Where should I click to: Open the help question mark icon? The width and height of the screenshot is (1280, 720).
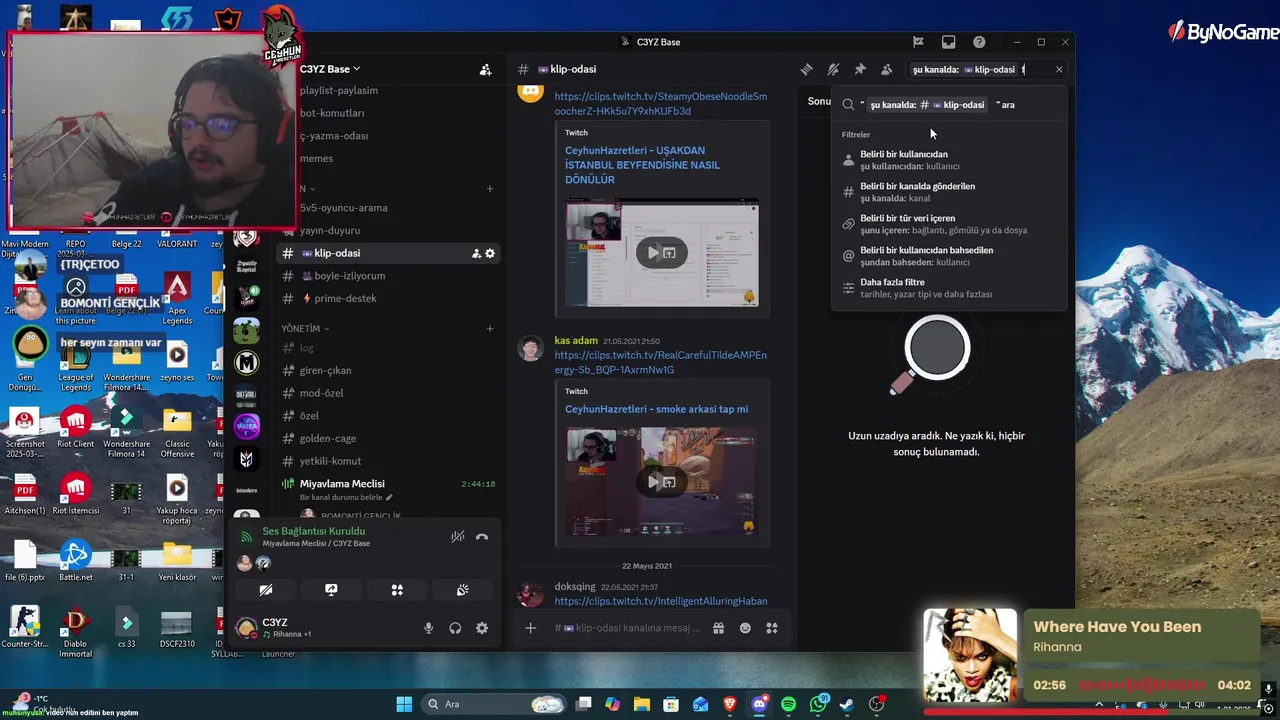coord(979,42)
